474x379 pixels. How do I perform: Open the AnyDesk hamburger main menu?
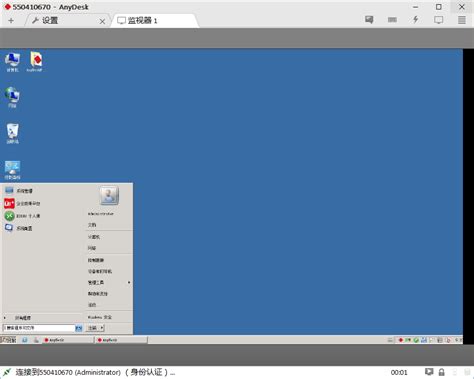pos(462,20)
